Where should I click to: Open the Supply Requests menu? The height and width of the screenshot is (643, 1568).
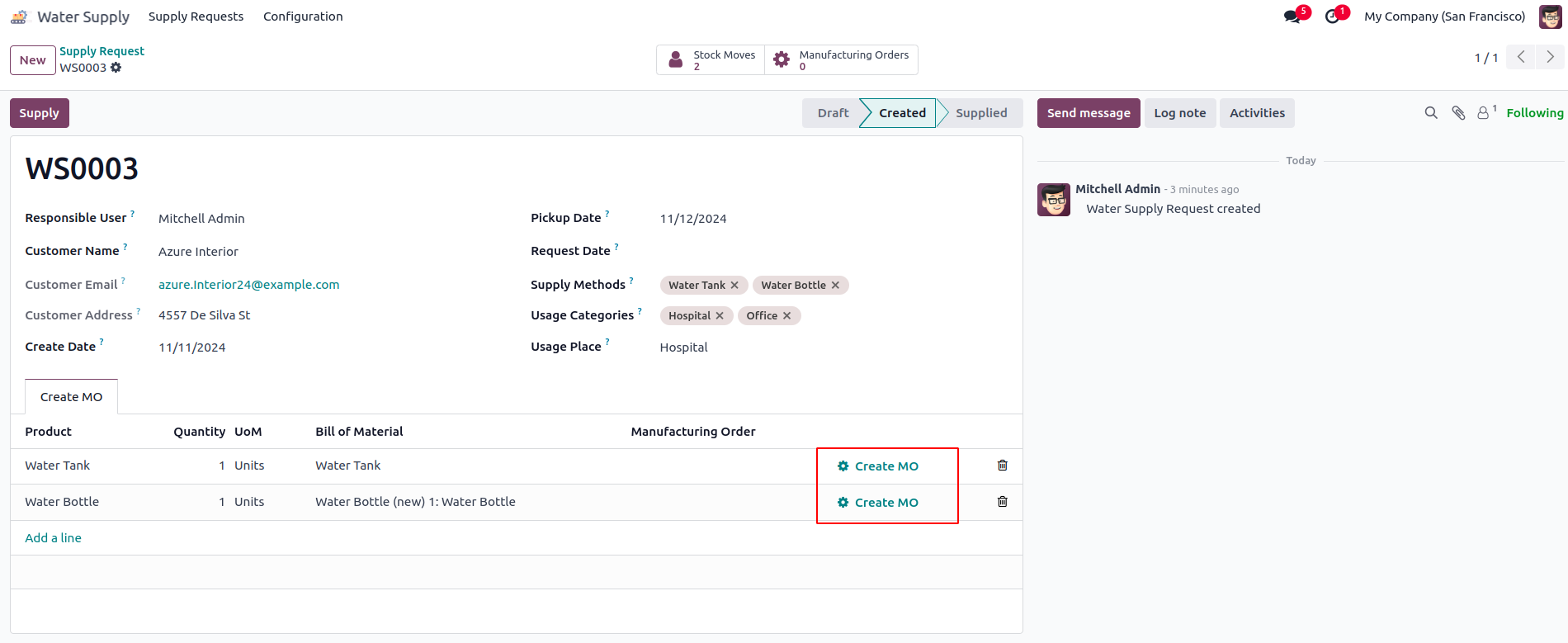coord(196,17)
